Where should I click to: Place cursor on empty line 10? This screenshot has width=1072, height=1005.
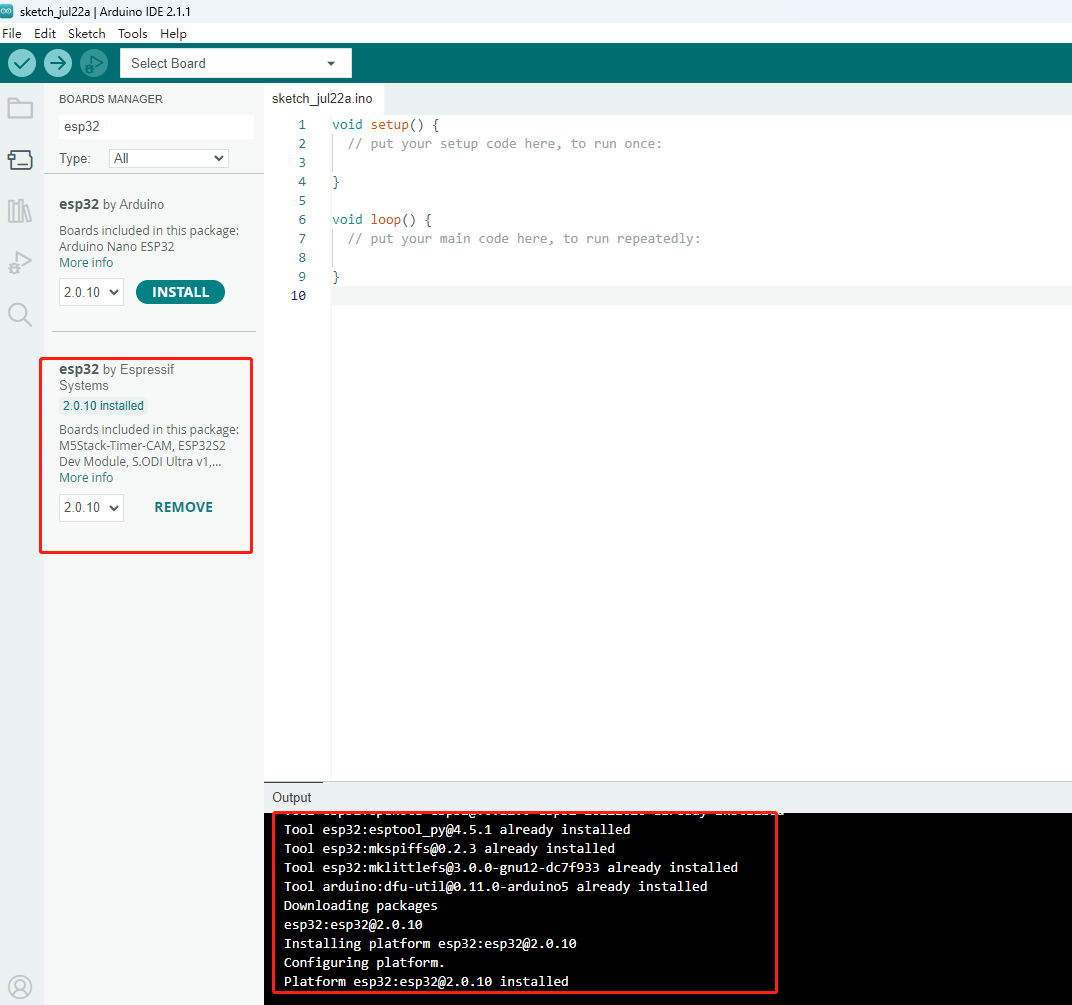(x=701, y=295)
